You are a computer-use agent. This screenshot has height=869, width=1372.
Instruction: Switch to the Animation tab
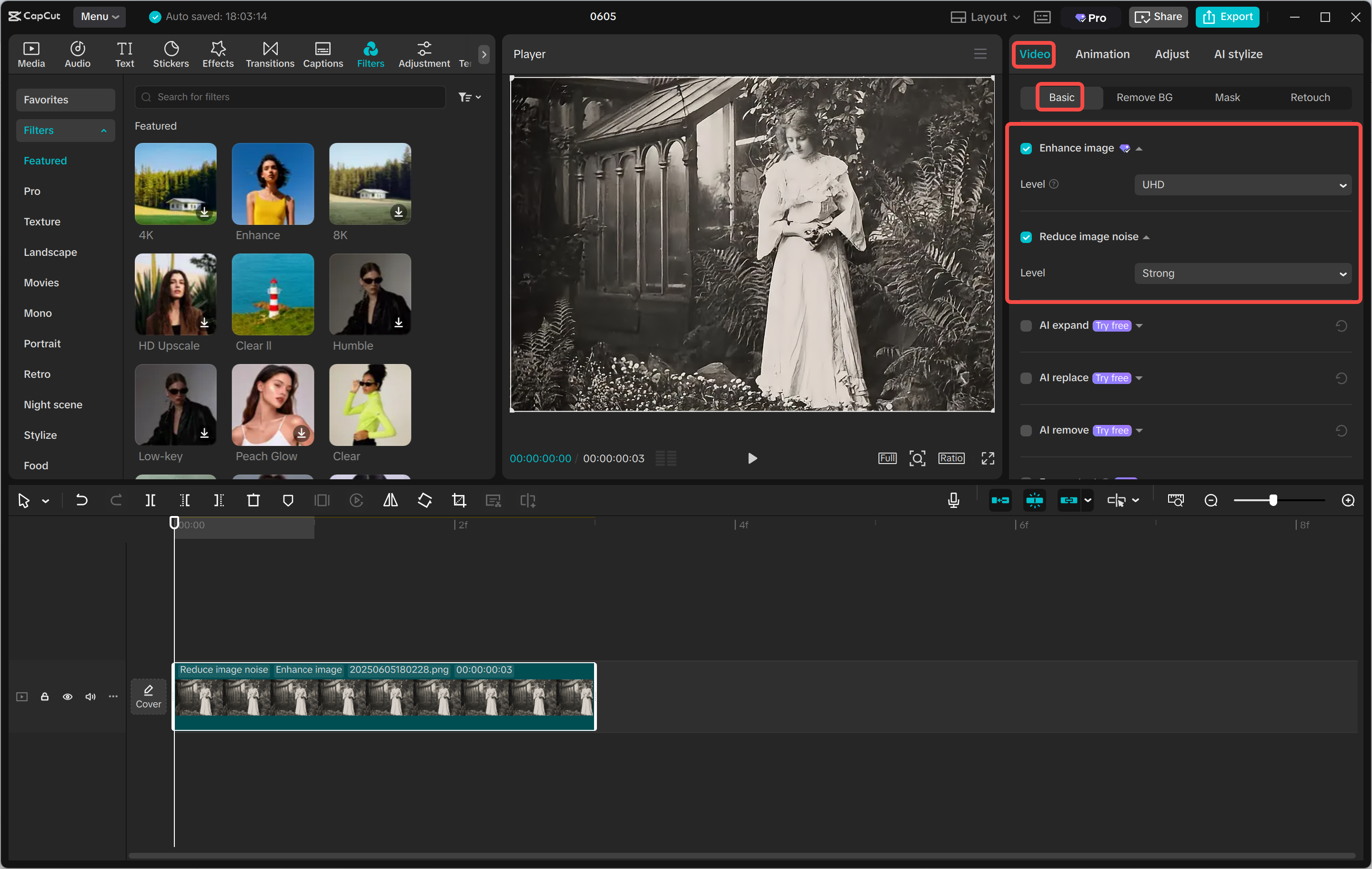pos(1102,54)
